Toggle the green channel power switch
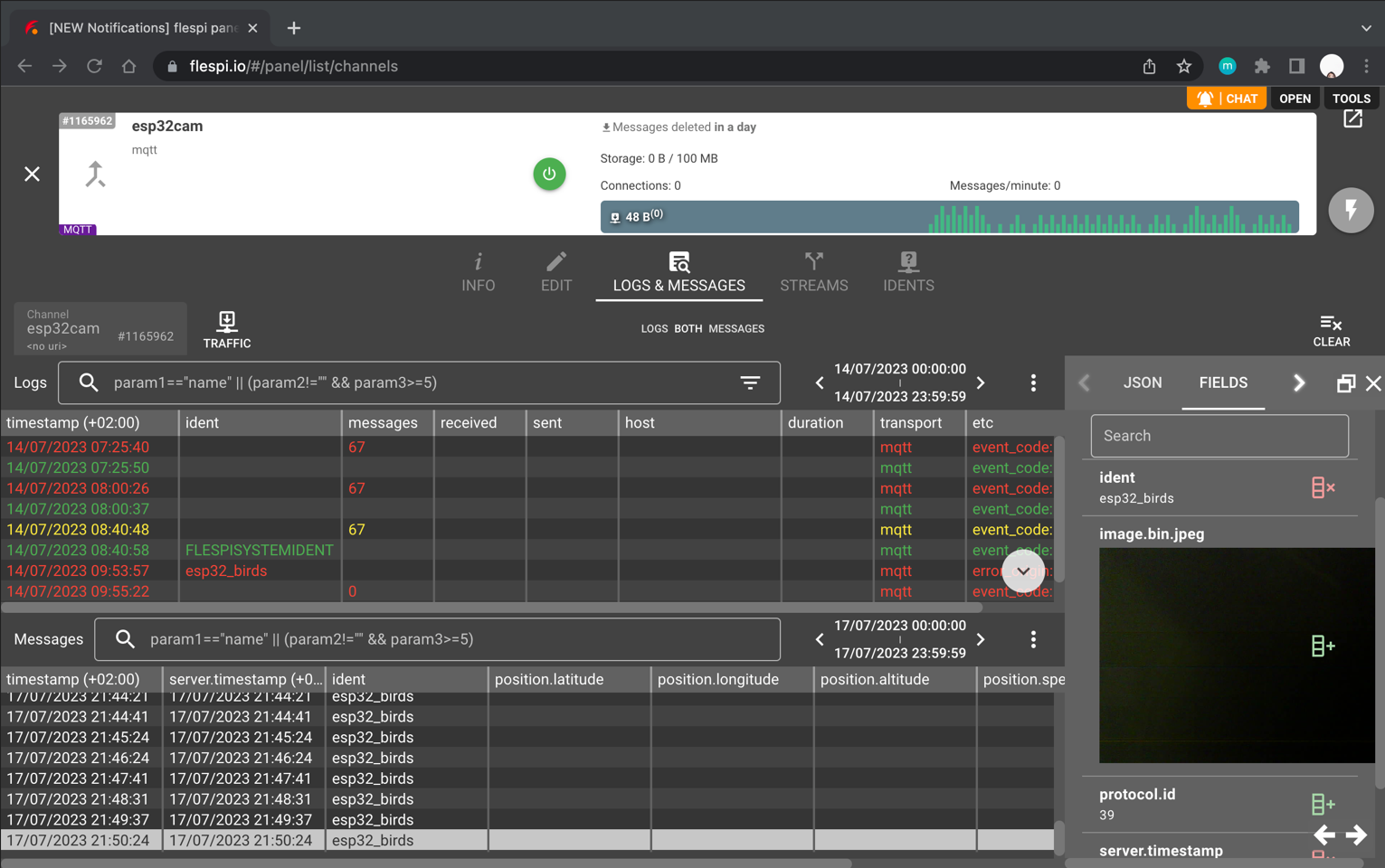1385x868 pixels. [x=549, y=174]
